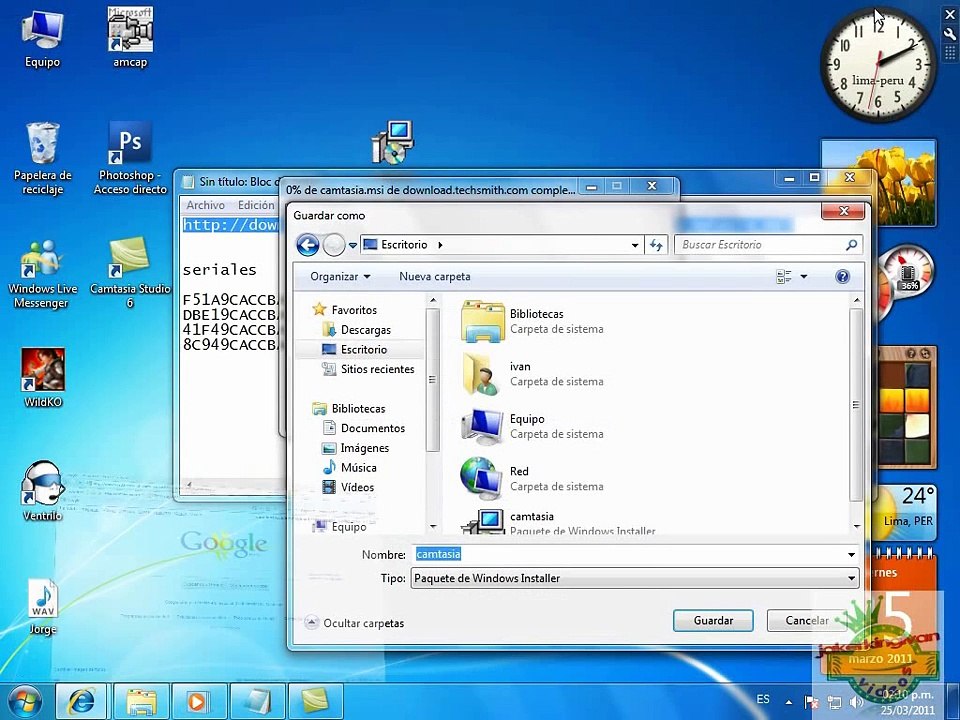Select the Jorge WAV file icon
Viewport: 960px width, 720px height.
(x=42, y=606)
